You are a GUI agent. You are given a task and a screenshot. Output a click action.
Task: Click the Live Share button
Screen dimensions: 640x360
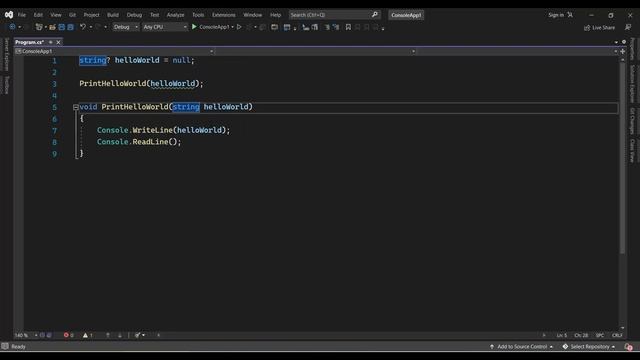[x=599, y=27]
